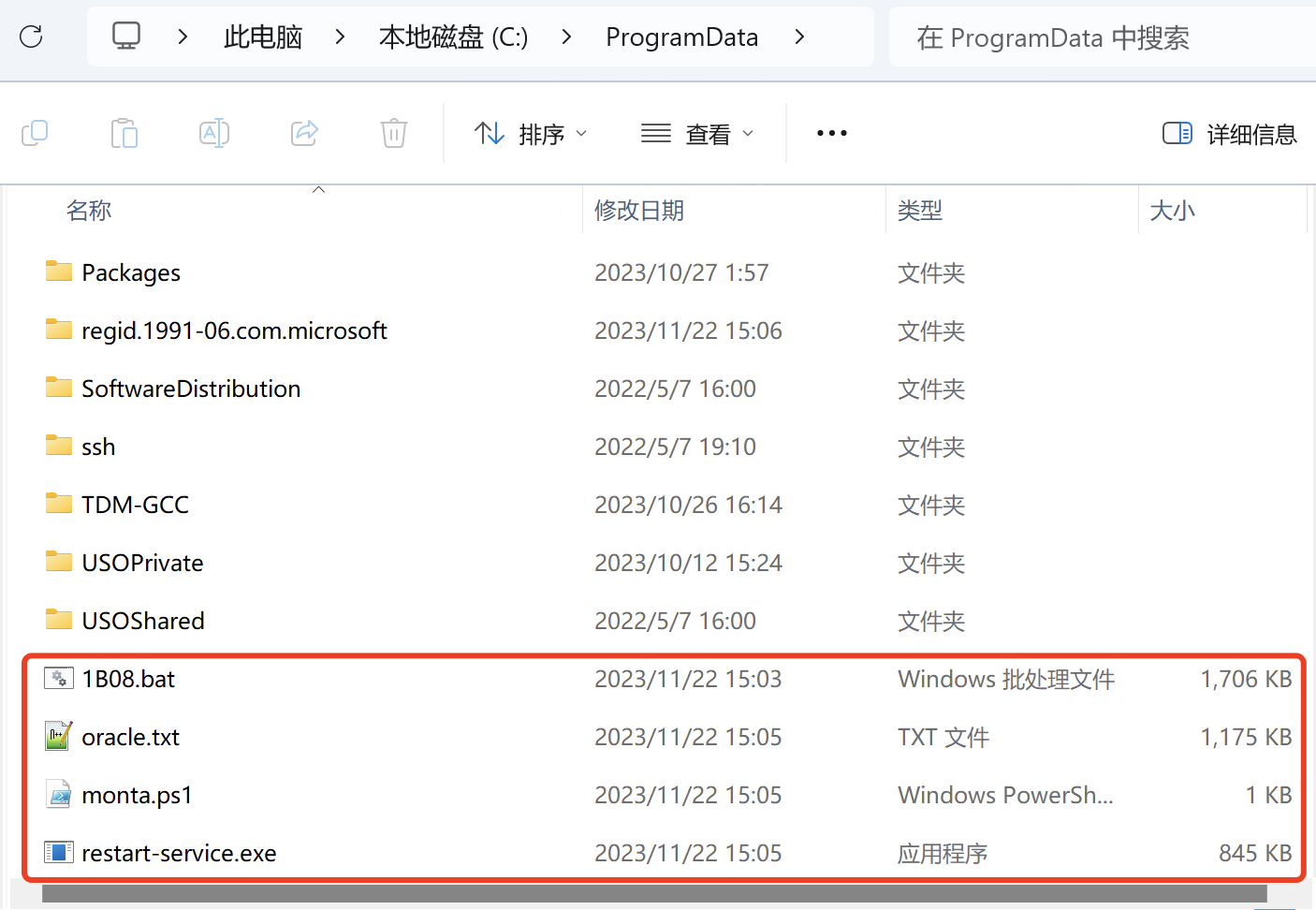Click the copy icon in toolbar

pos(35,133)
